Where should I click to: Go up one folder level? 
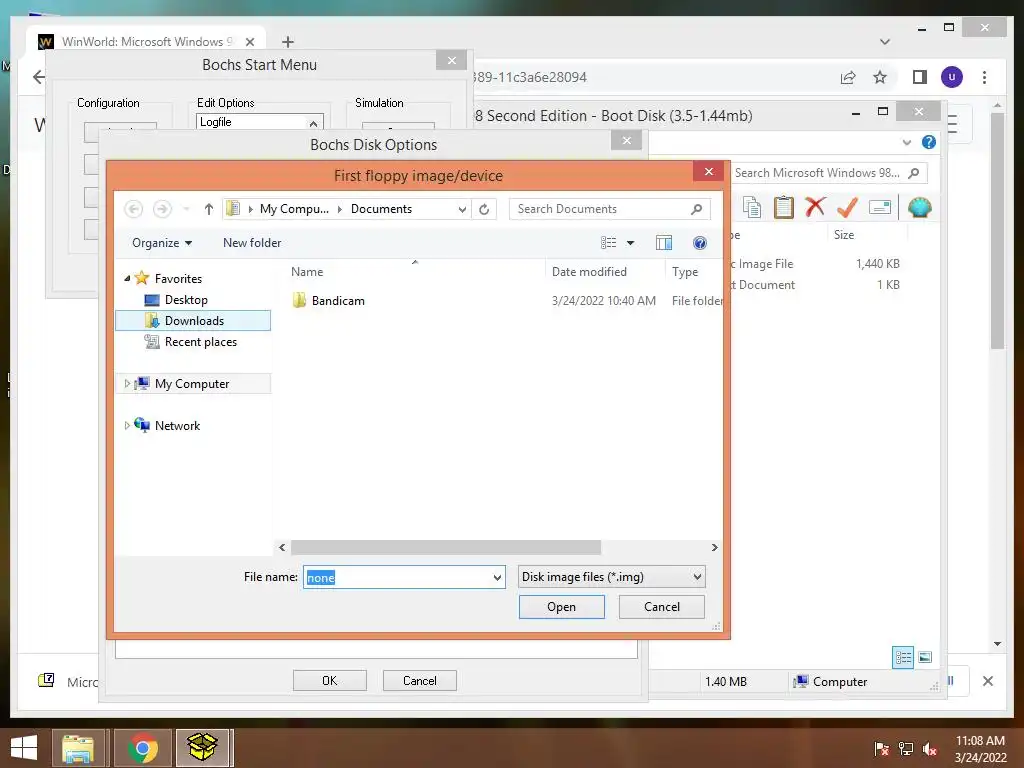coord(208,209)
